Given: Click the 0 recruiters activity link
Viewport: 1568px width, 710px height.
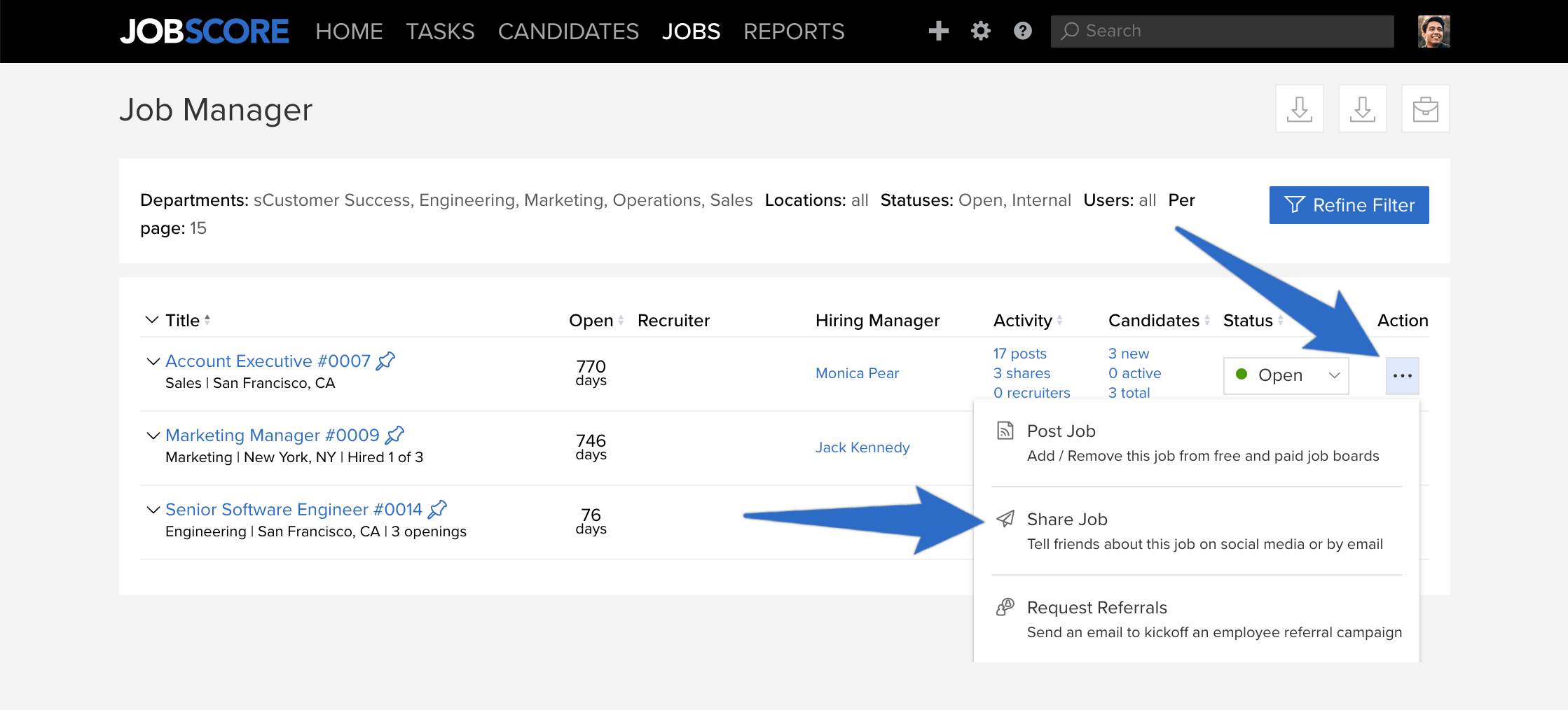Looking at the screenshot, I should point(1031,393).
